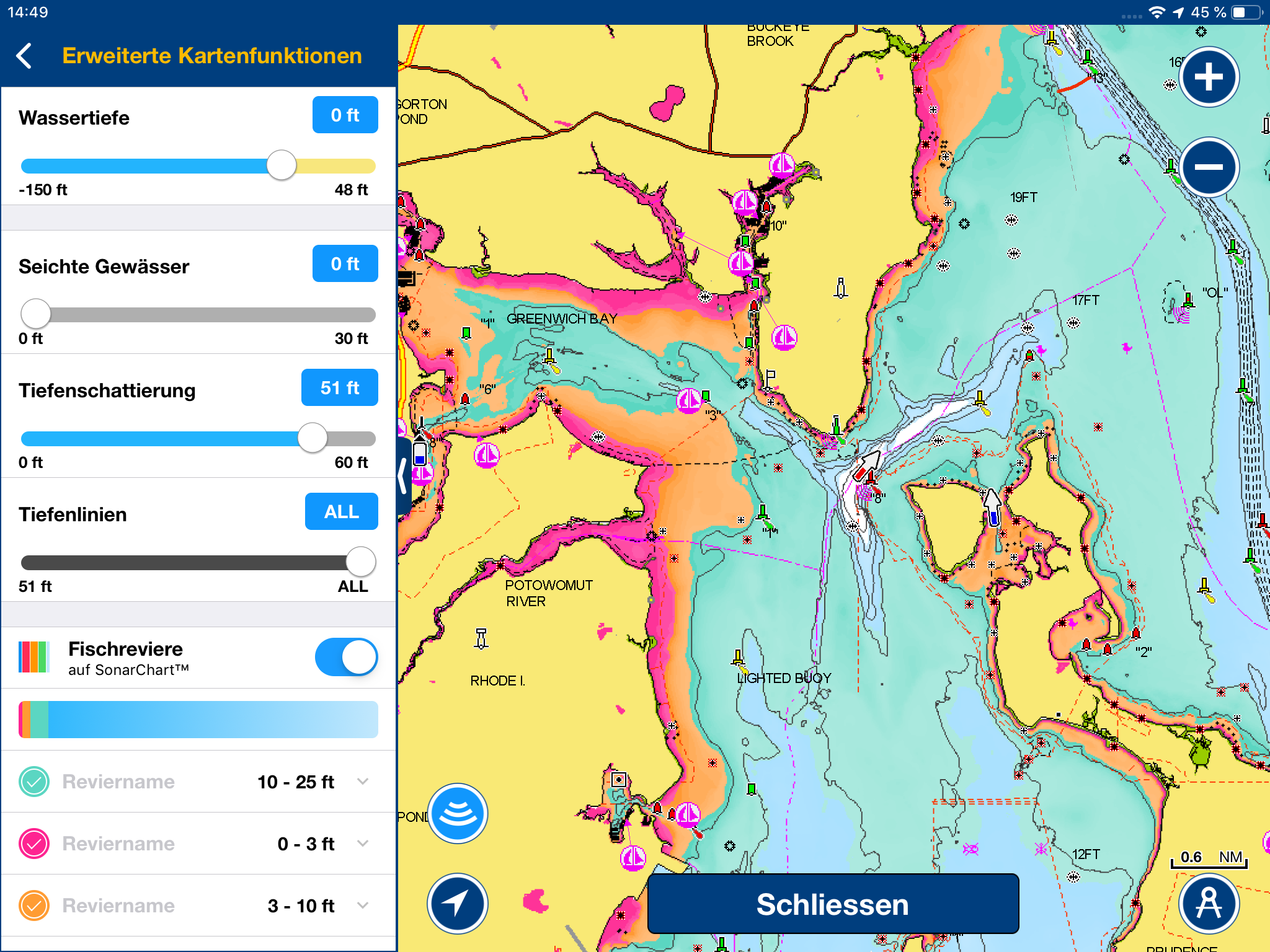Uncheck the orange 3 - 10 ft Revier

[34, 906]
